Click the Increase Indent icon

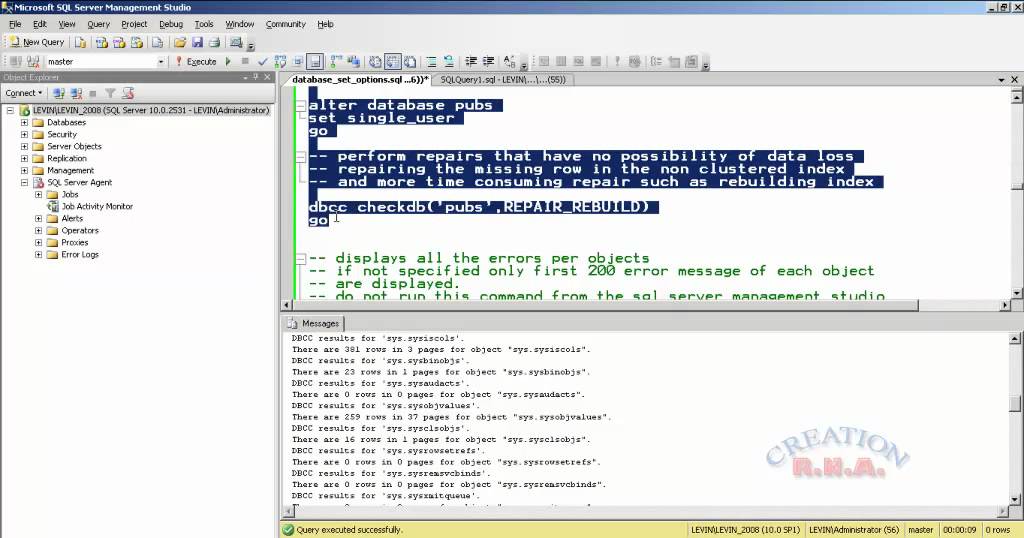488,61
